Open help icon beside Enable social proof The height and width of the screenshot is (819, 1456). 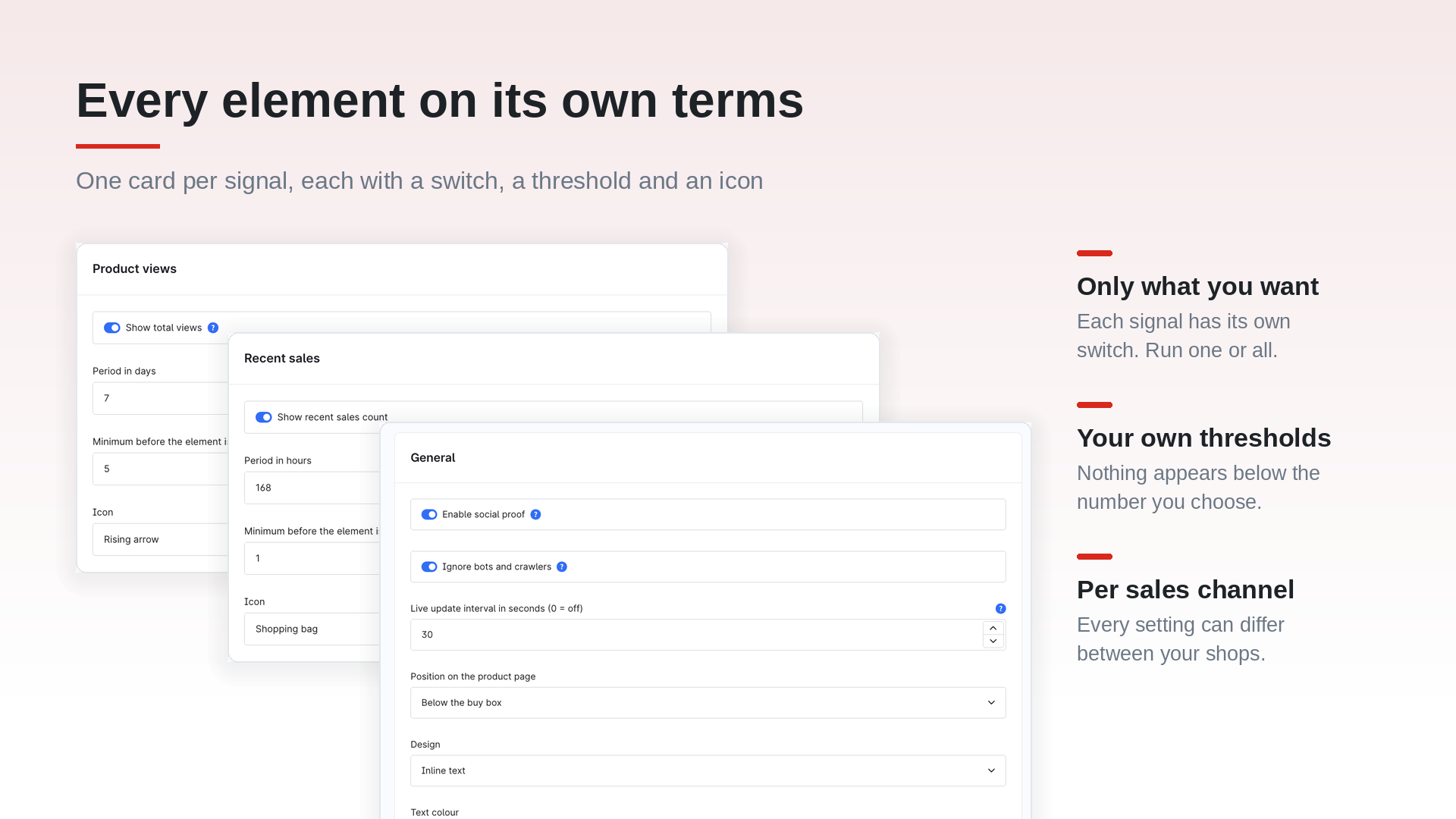(x=535, y=514)
